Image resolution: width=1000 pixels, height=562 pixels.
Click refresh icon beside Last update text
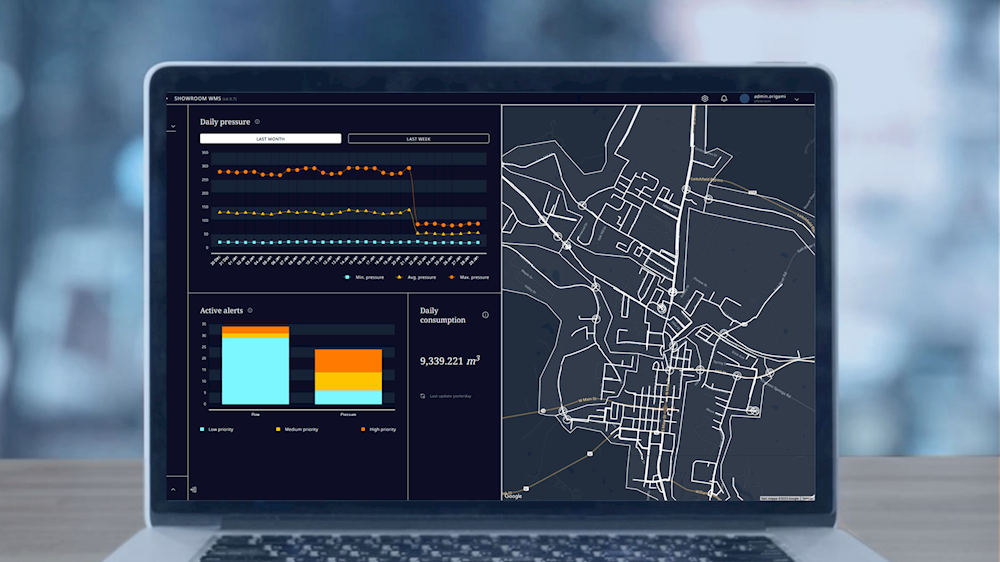[423, 396]
